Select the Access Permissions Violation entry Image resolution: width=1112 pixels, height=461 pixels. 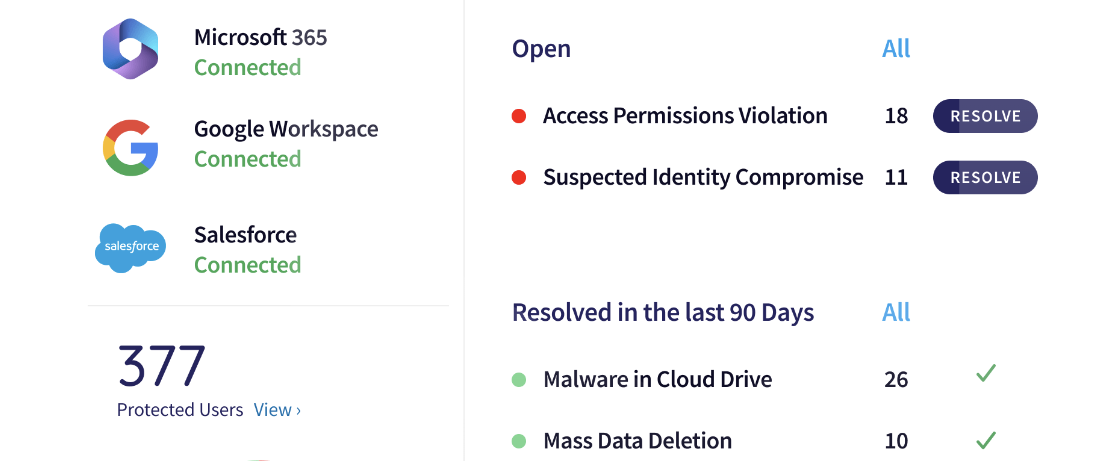(x=685, y=116)
